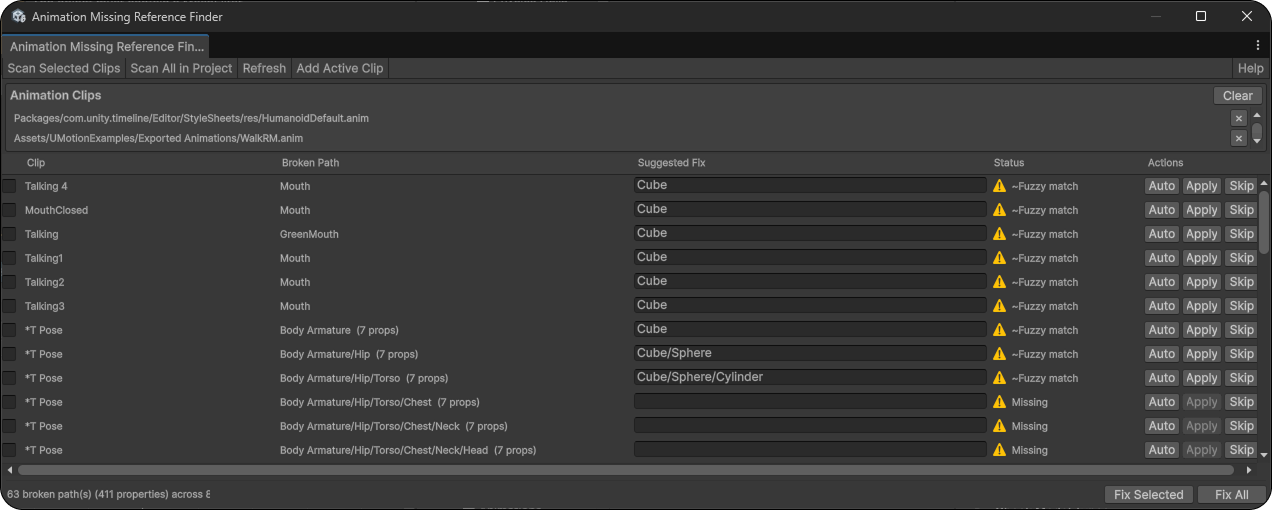Click Auto for the Talking1 row

click(x=1162, y=258)
